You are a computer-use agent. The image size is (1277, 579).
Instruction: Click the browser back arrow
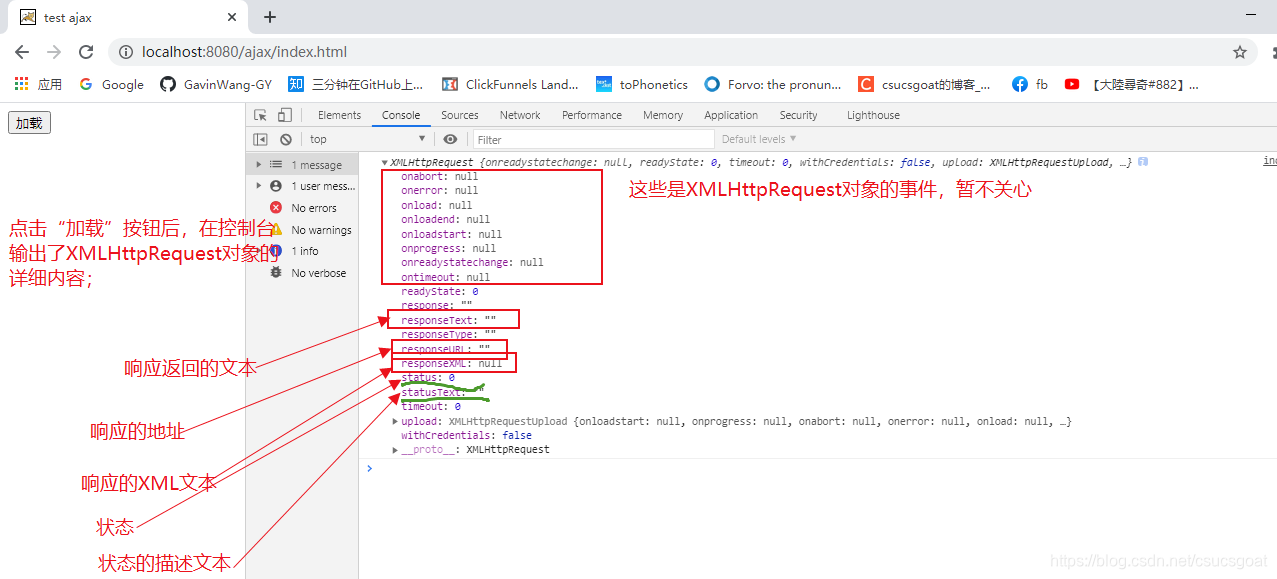[22, 52]
